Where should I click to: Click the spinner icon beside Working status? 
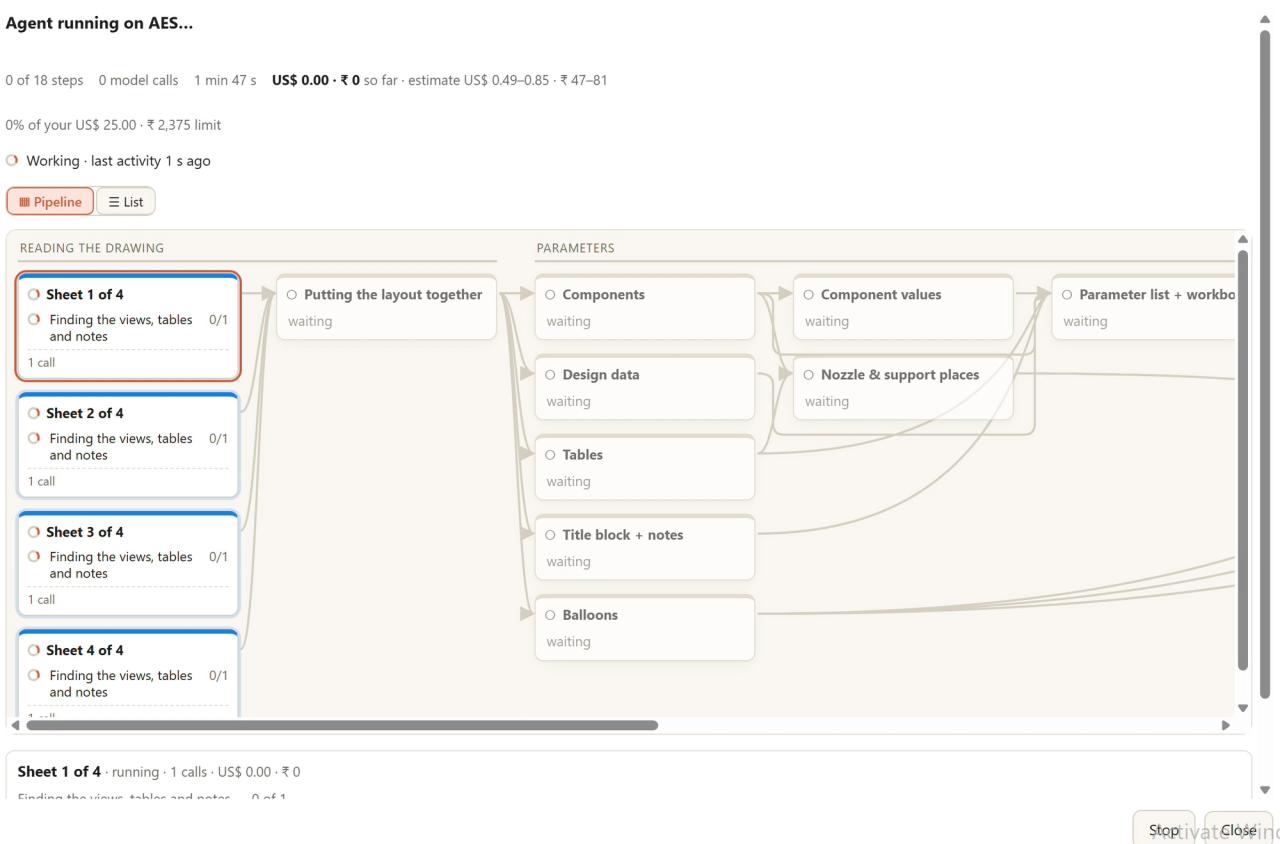click(12, 160)
